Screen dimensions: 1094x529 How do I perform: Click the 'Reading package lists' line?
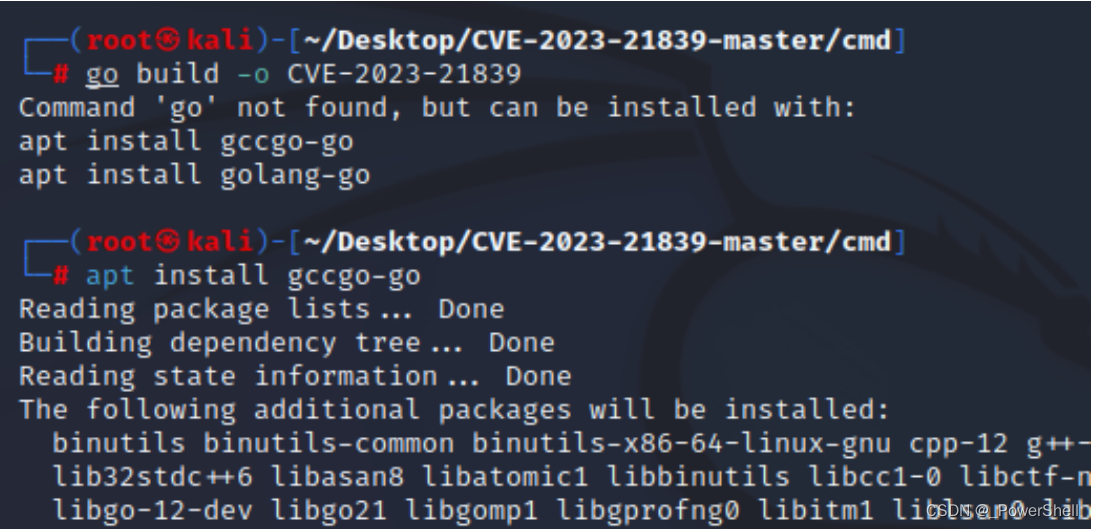261,309
